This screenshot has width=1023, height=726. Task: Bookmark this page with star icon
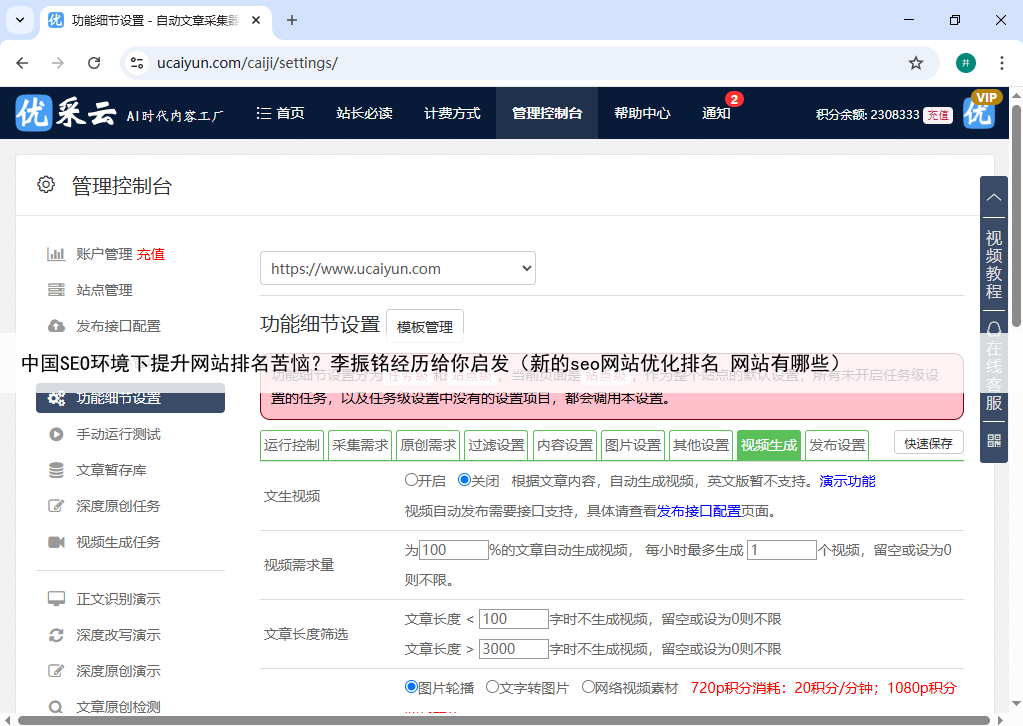coord(915,63)
